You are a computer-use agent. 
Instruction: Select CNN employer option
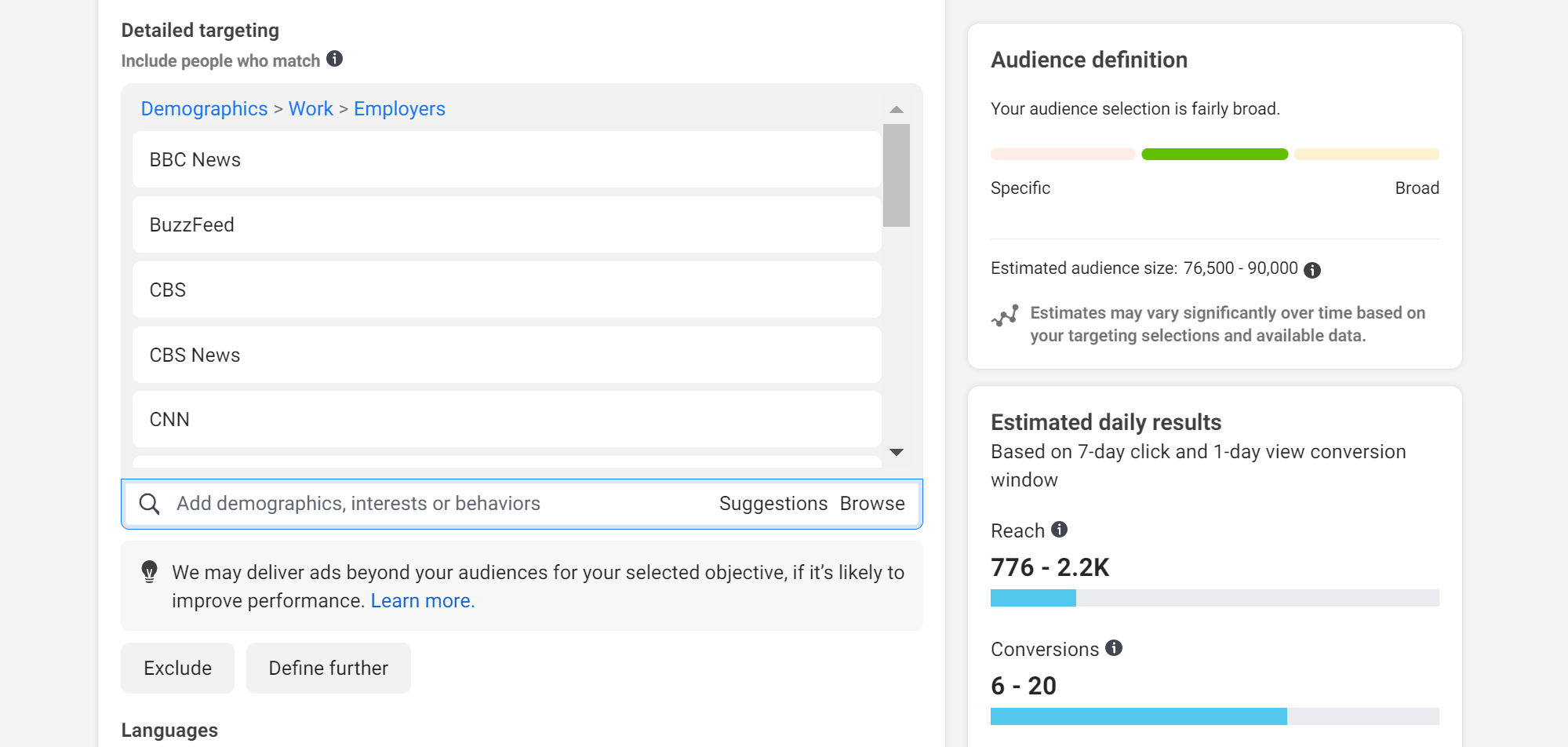507,419
